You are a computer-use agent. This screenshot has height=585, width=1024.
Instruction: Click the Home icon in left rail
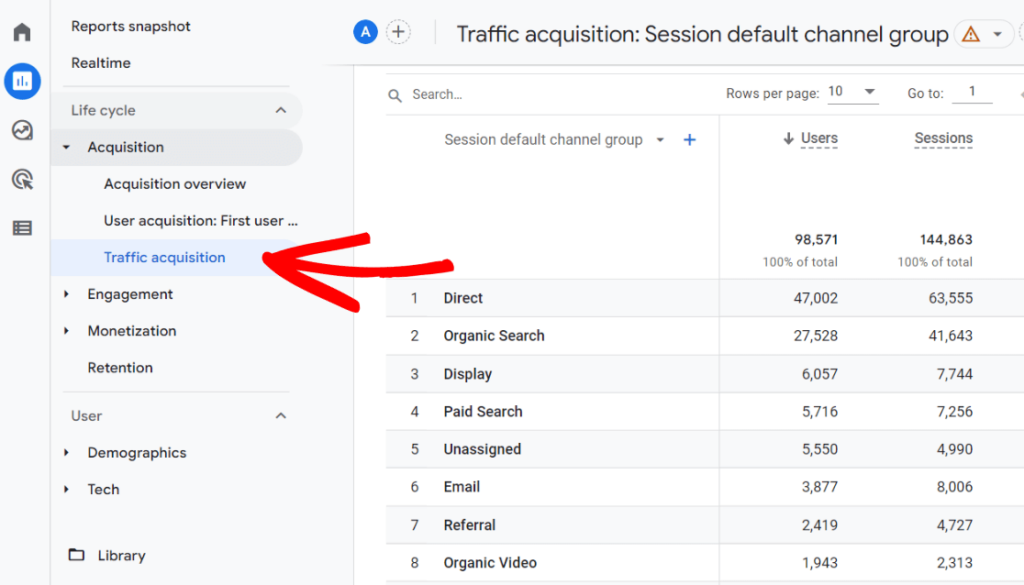coord(22,32)
